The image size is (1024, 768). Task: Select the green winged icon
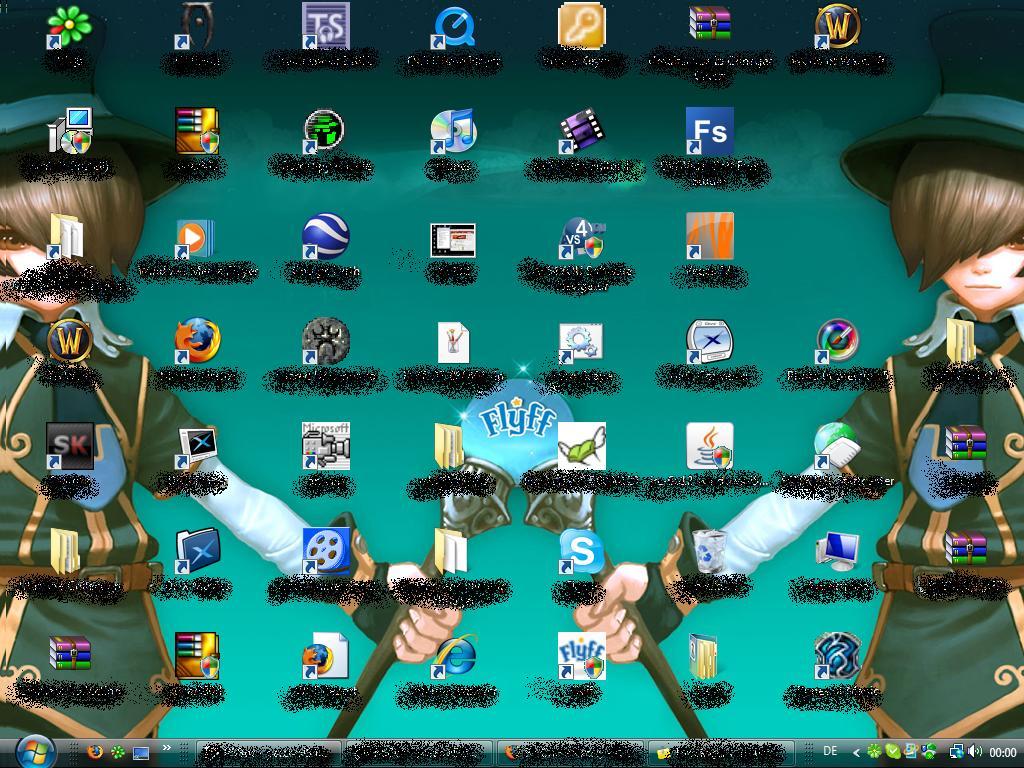(581, 446)
